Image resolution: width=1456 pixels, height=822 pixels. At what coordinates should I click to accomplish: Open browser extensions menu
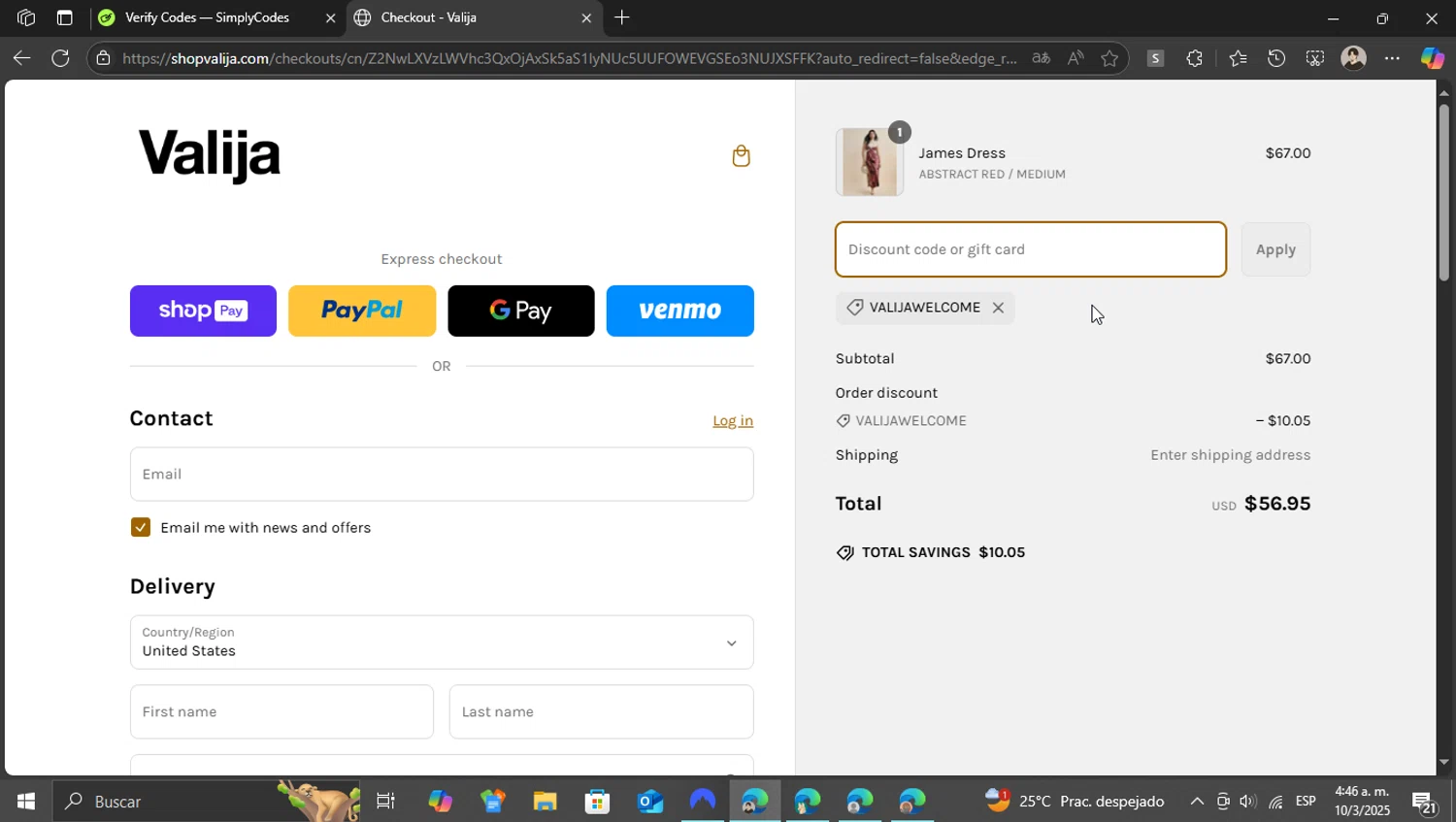pos(1194,58)
